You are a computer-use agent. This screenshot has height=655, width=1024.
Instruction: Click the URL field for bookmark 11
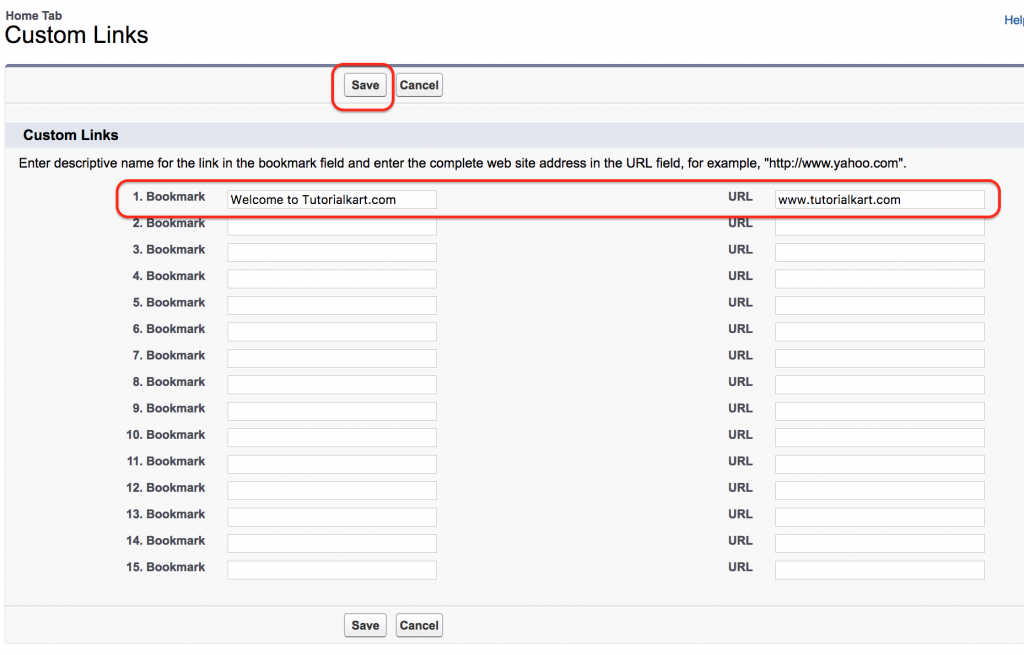880,464
